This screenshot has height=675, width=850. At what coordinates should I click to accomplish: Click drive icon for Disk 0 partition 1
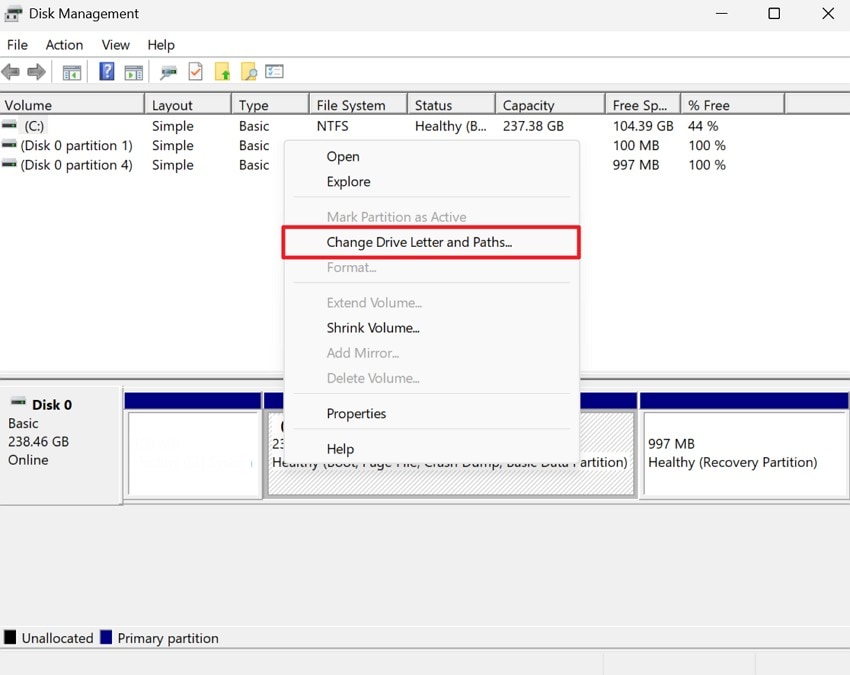9,145
